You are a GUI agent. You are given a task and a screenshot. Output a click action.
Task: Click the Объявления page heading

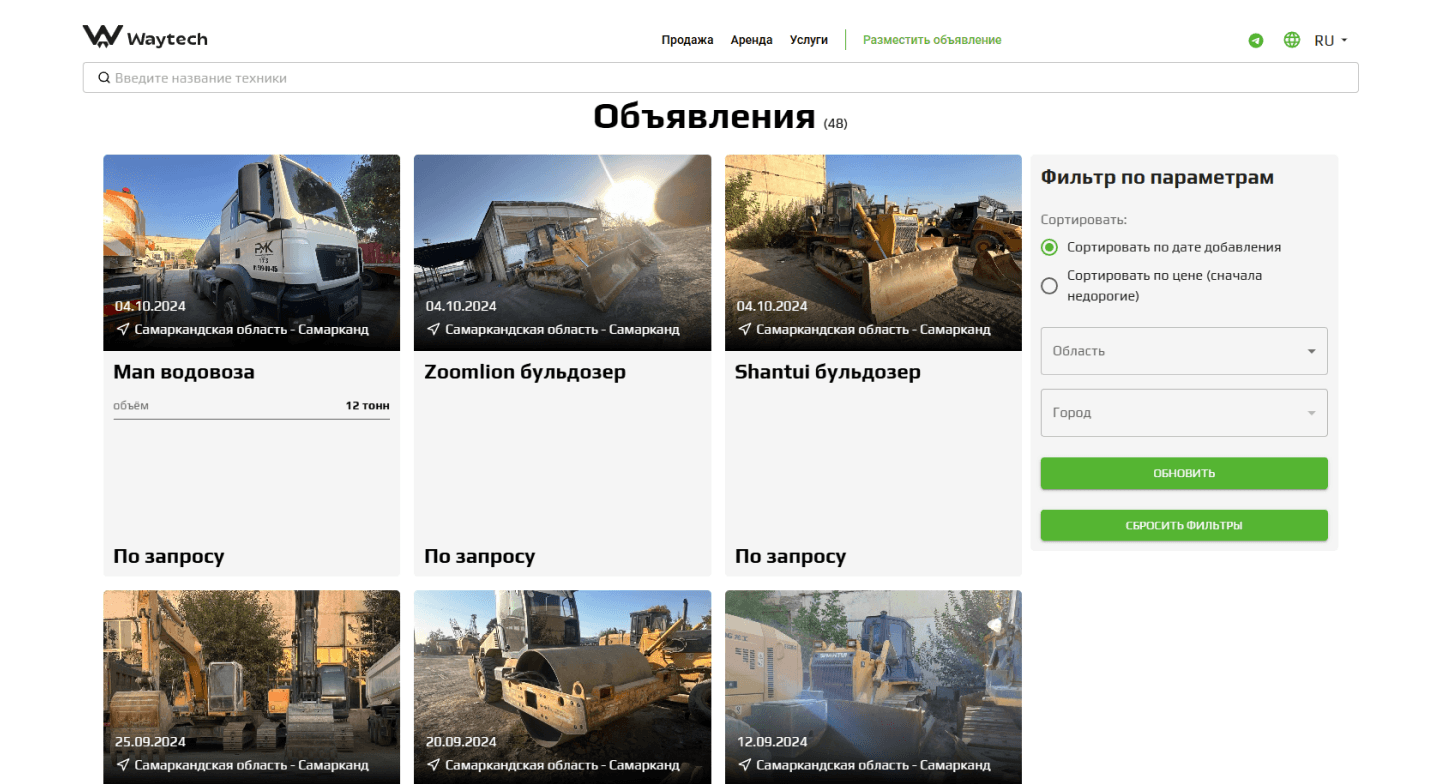click(x=704, y=117)
